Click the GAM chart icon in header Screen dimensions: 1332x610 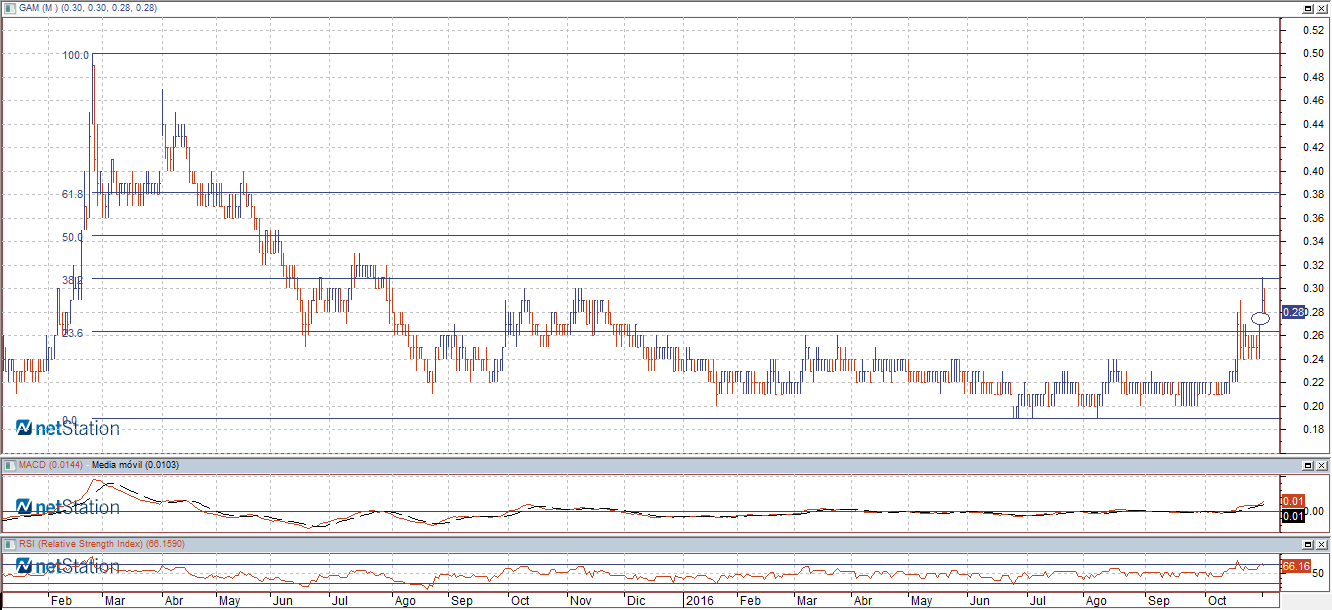(x=7, y=7)
